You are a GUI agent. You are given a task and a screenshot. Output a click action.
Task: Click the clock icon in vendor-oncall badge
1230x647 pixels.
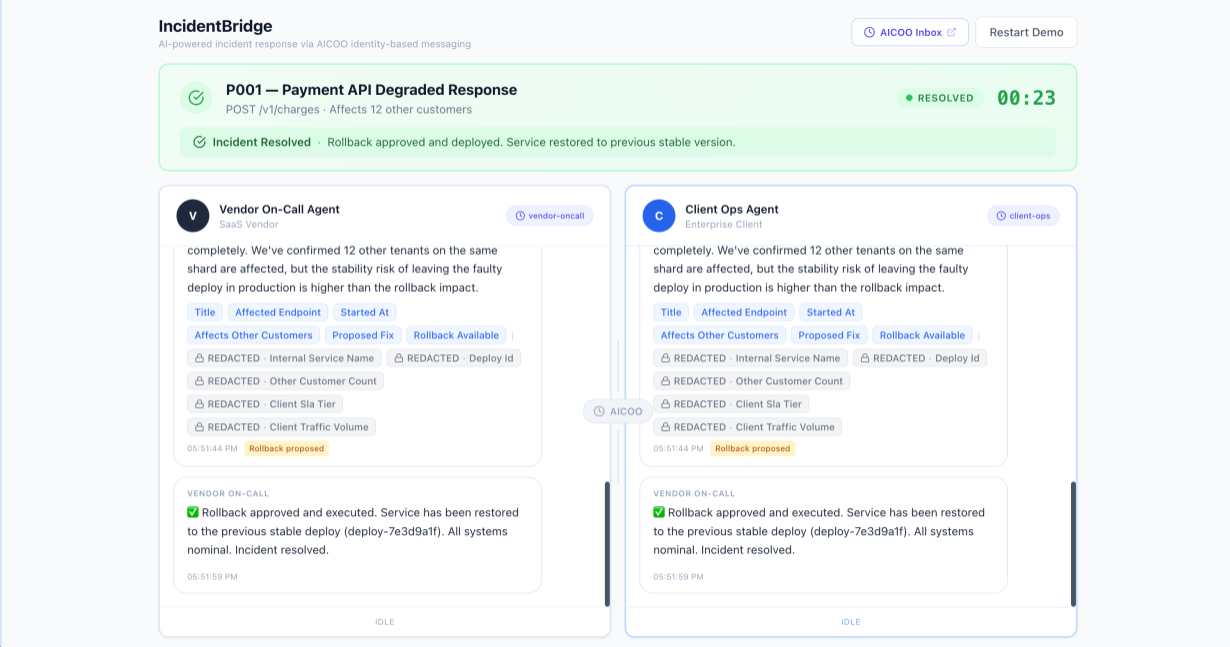(x=520, y=216)
